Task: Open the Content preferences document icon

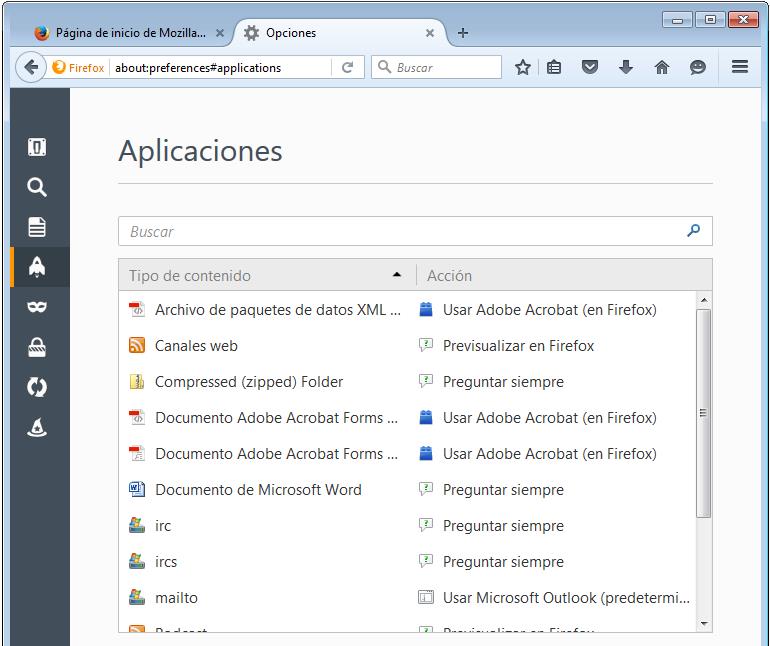Action: (x=37, y=227)
